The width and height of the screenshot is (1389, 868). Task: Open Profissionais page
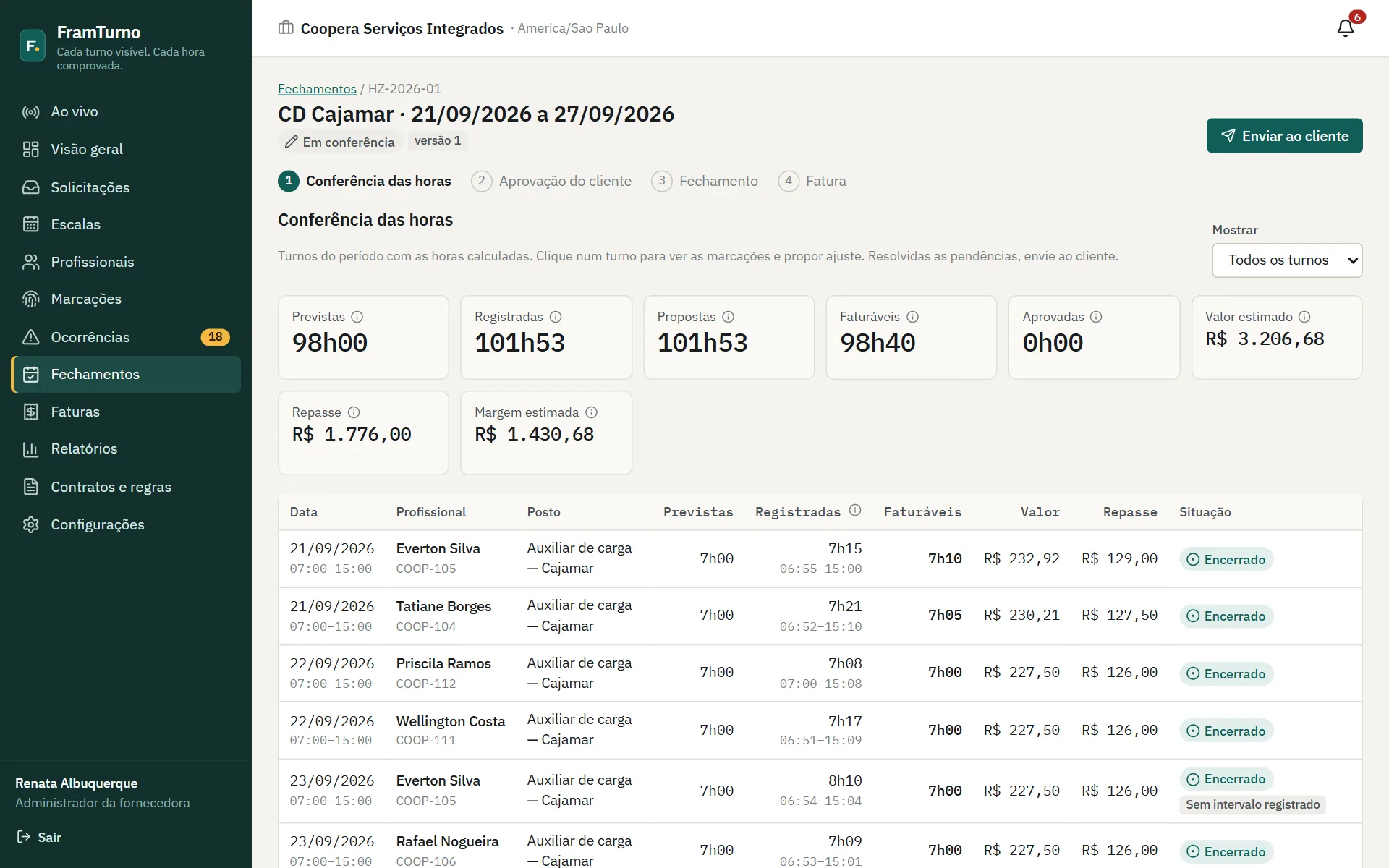click(126, 262)
